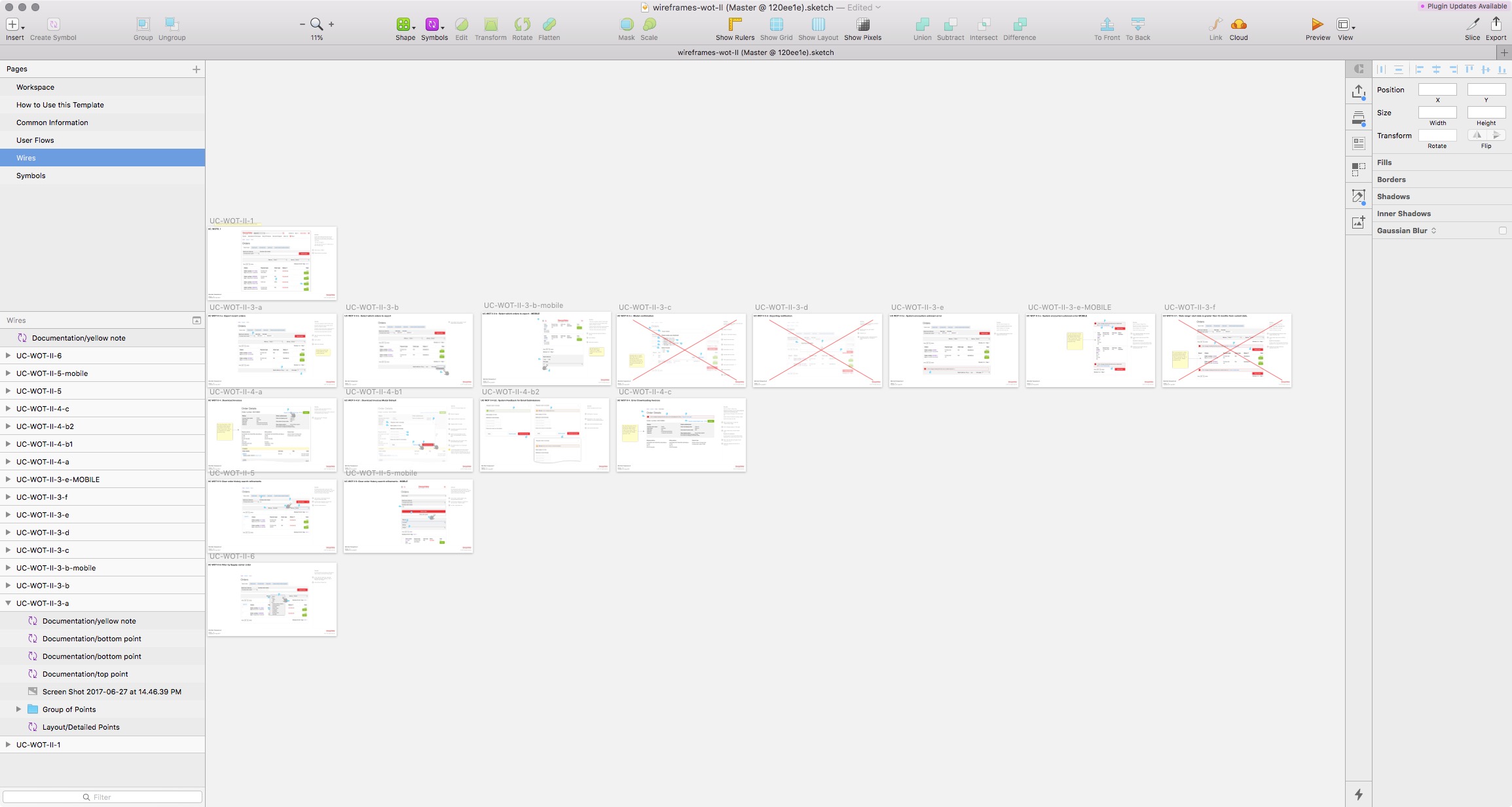1512x807 pixels.
Task: Collapse the UC-WOT-II-3-a artboard layer
Action: pos(8,603)
